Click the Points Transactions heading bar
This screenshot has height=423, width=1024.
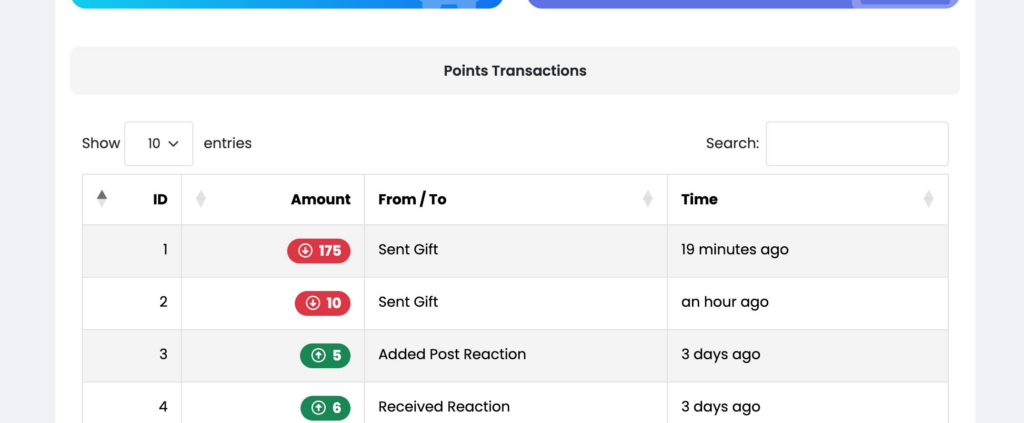point(515,71)
